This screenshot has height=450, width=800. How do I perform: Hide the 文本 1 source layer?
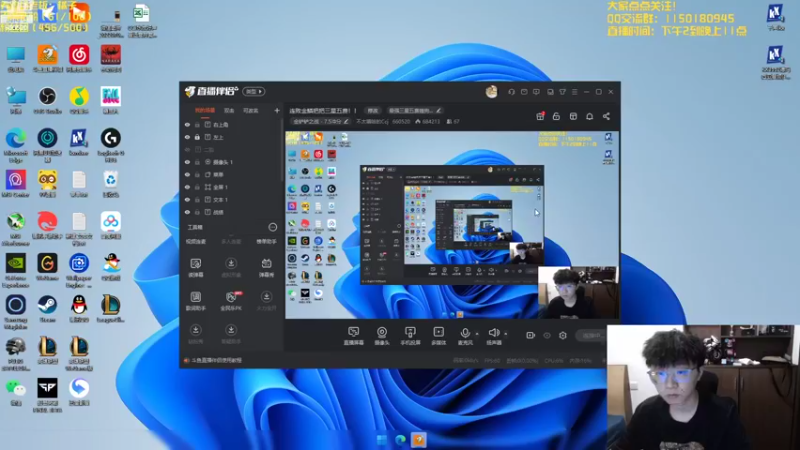(187, 199)
